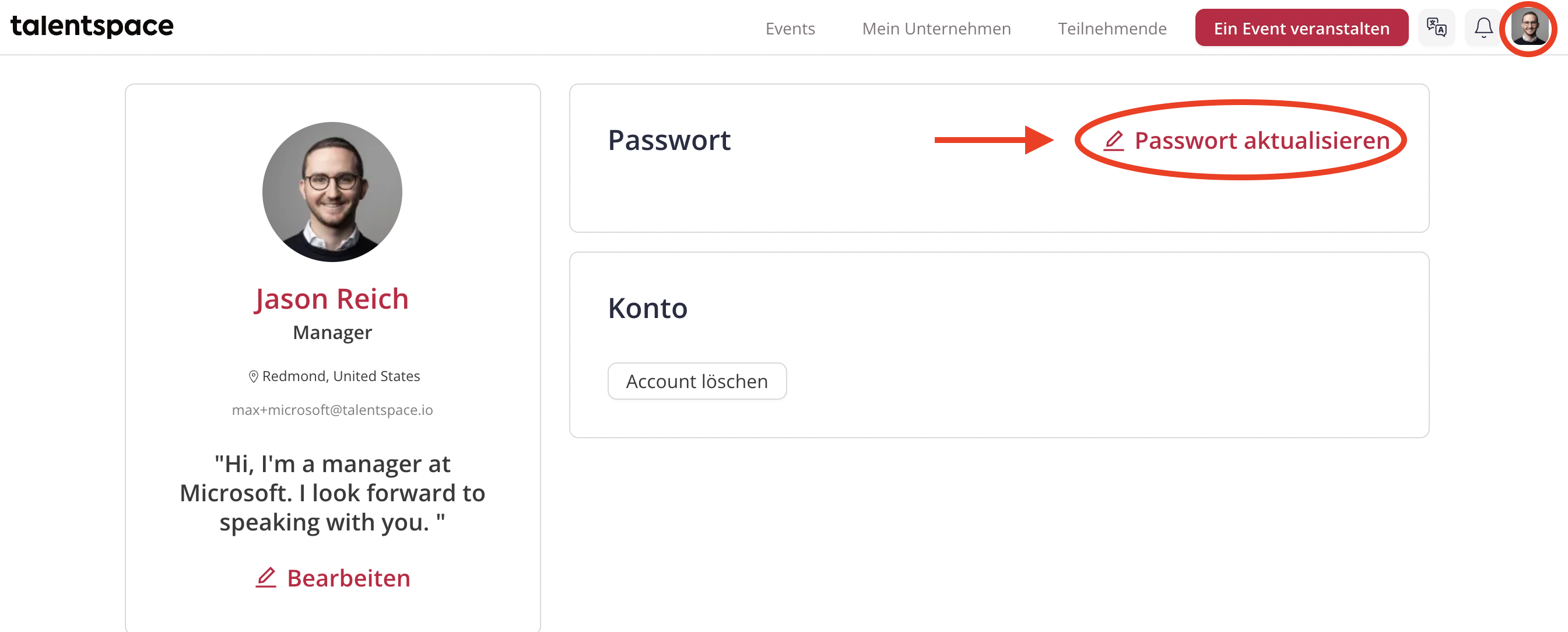The height and width of the screenshot is (632, 1568).
Task: Open the Teilnehmende page
Action: click(1111, 28)
